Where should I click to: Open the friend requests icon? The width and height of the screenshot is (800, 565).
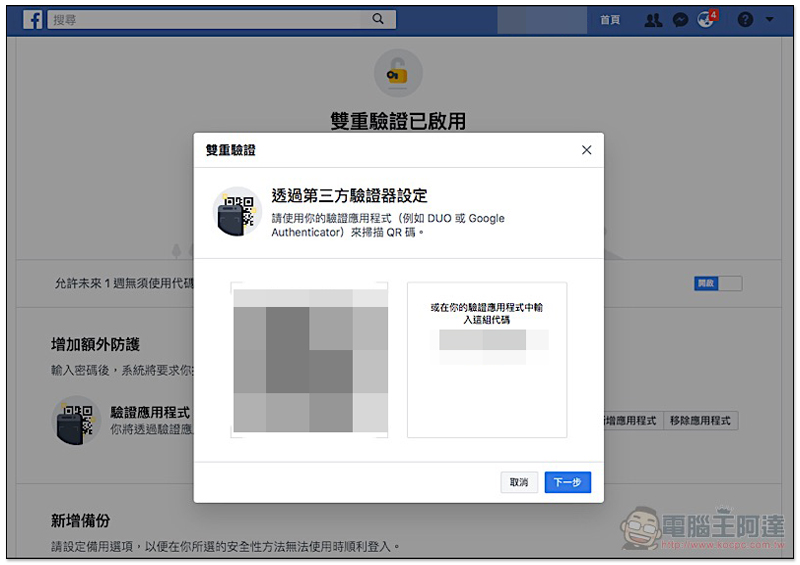tap(653, 20)
